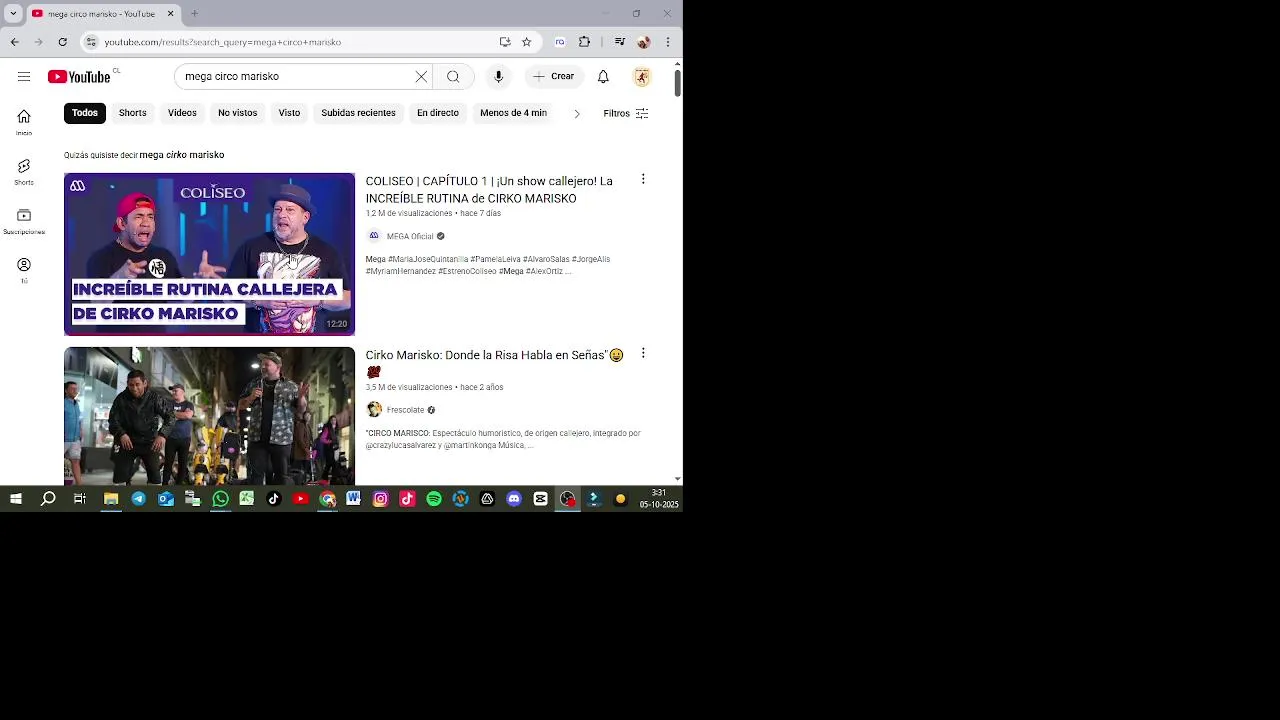The image size is (1280, 720).
Task: Open Discord from the taskbar
Action: click(514, 499)
